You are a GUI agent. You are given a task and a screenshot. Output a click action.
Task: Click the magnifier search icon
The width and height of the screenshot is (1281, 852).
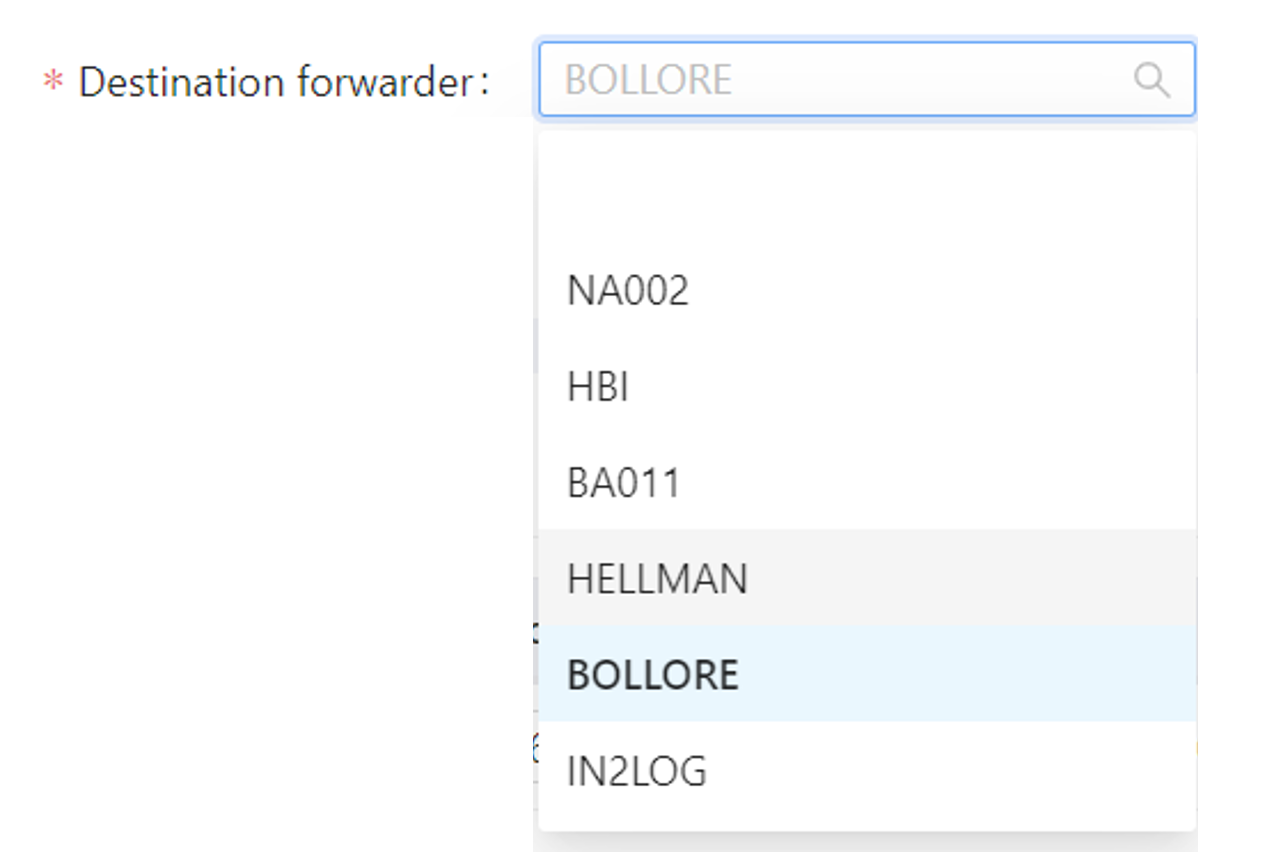(x=1151, y=80)
